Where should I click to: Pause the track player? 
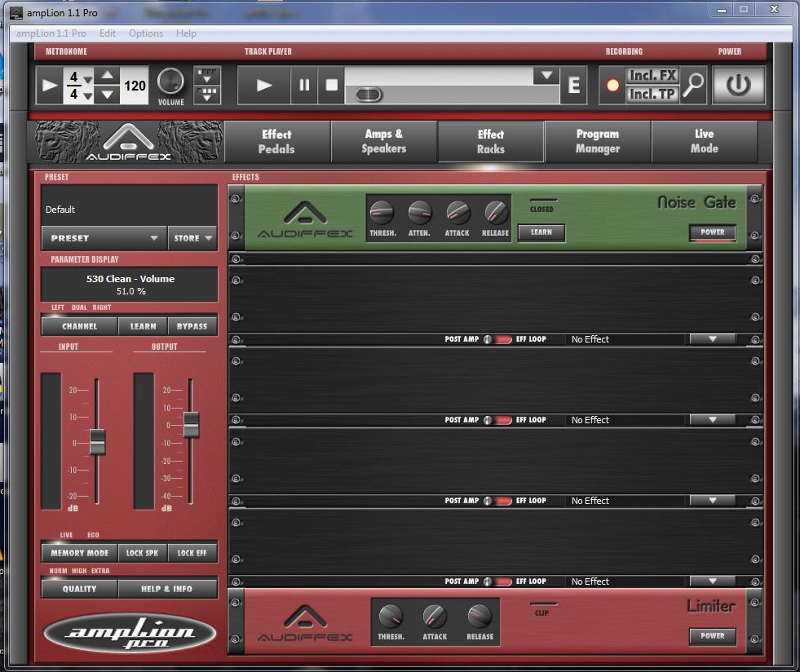304,85
